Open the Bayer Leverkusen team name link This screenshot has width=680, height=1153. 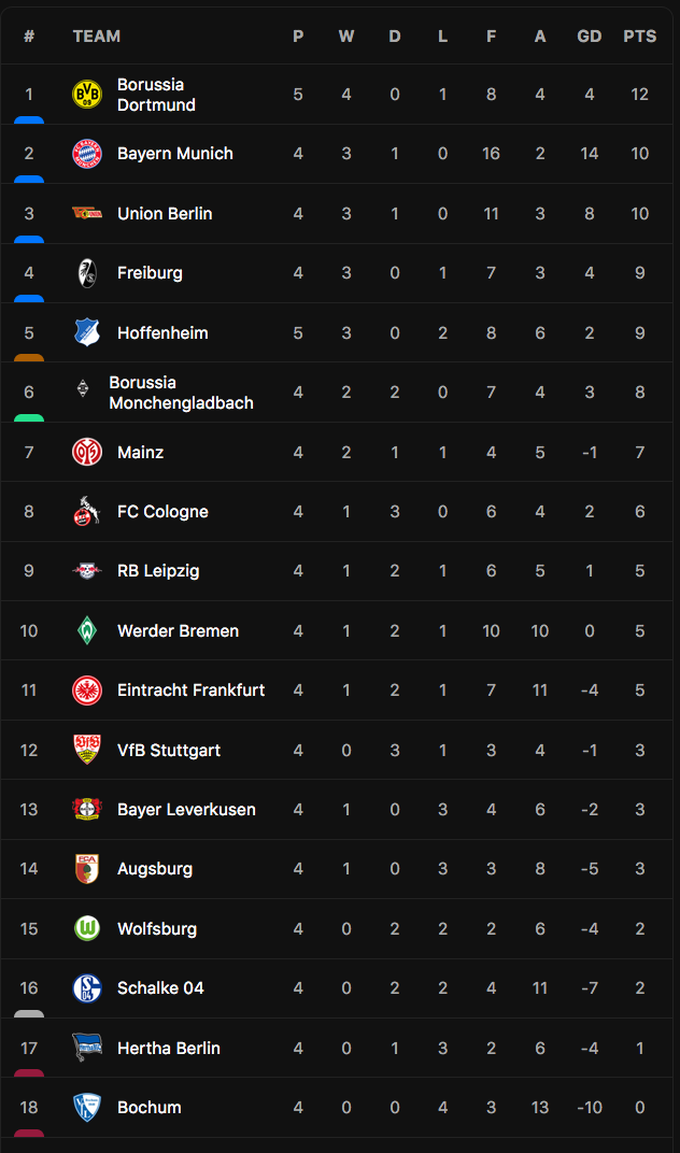coord(187,809)
